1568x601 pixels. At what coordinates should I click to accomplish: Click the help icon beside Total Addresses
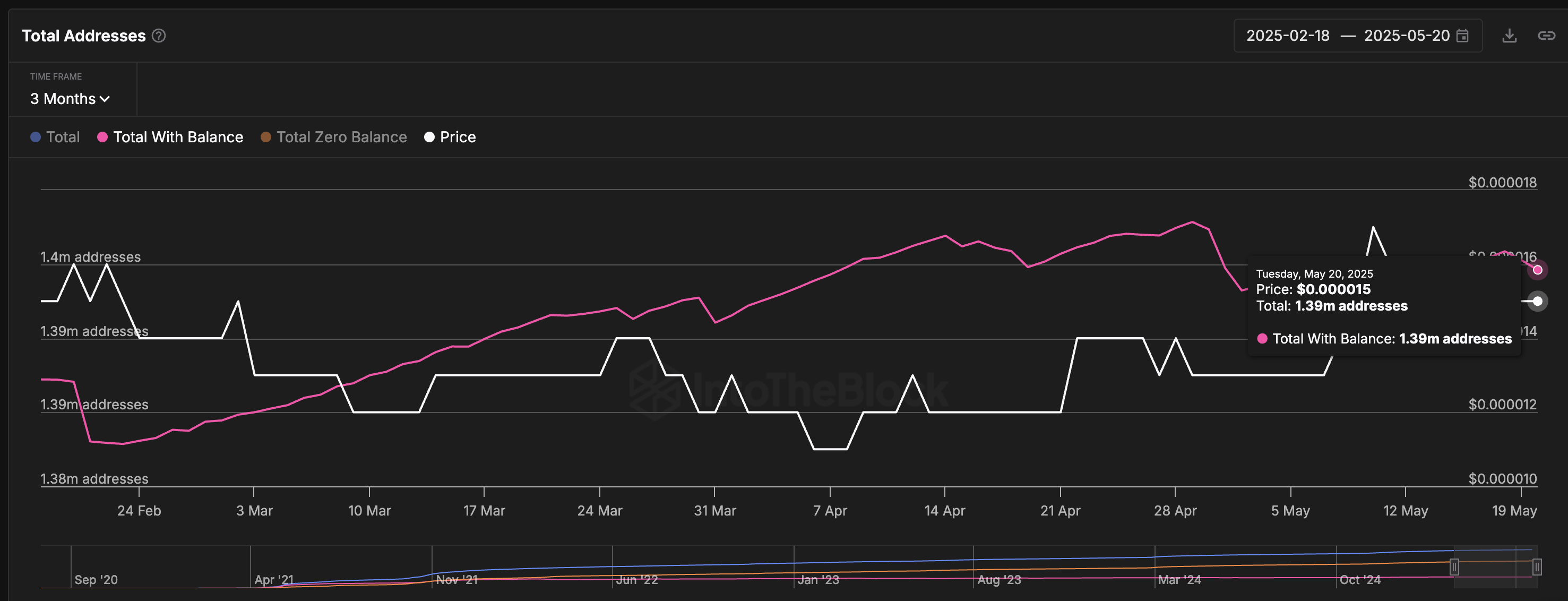coord(159,36)
